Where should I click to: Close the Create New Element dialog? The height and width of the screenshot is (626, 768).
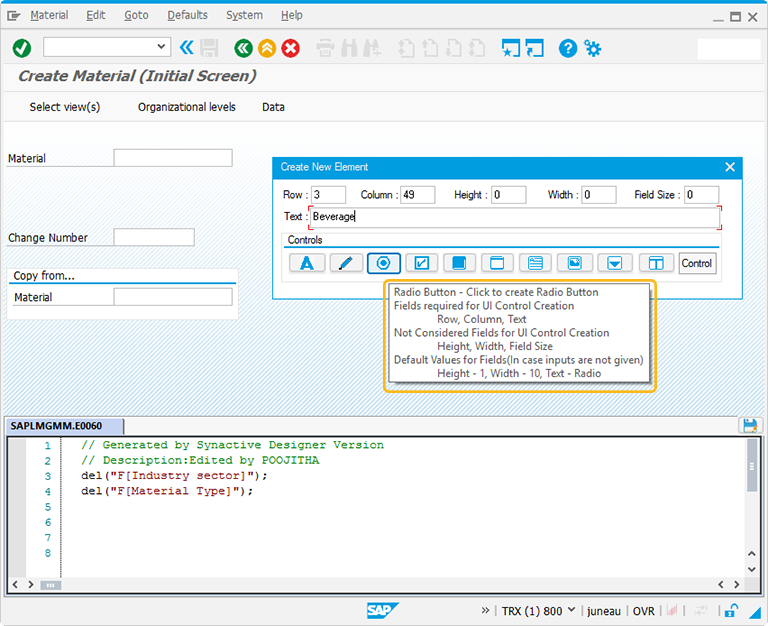pyautogui.click(x=730, y=167)
